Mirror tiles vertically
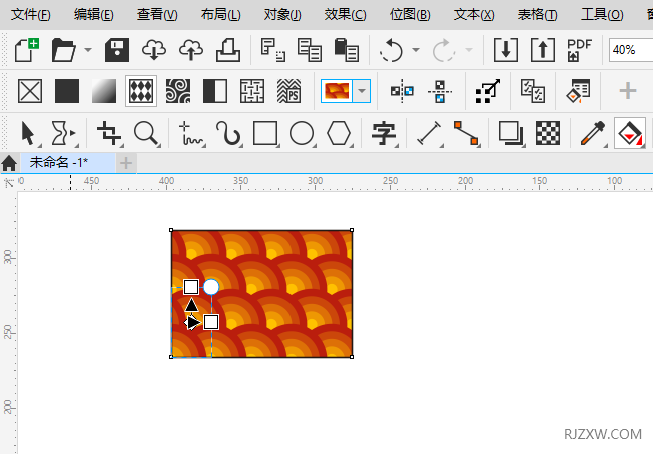The image size is (653, 454). coord(440,91)
